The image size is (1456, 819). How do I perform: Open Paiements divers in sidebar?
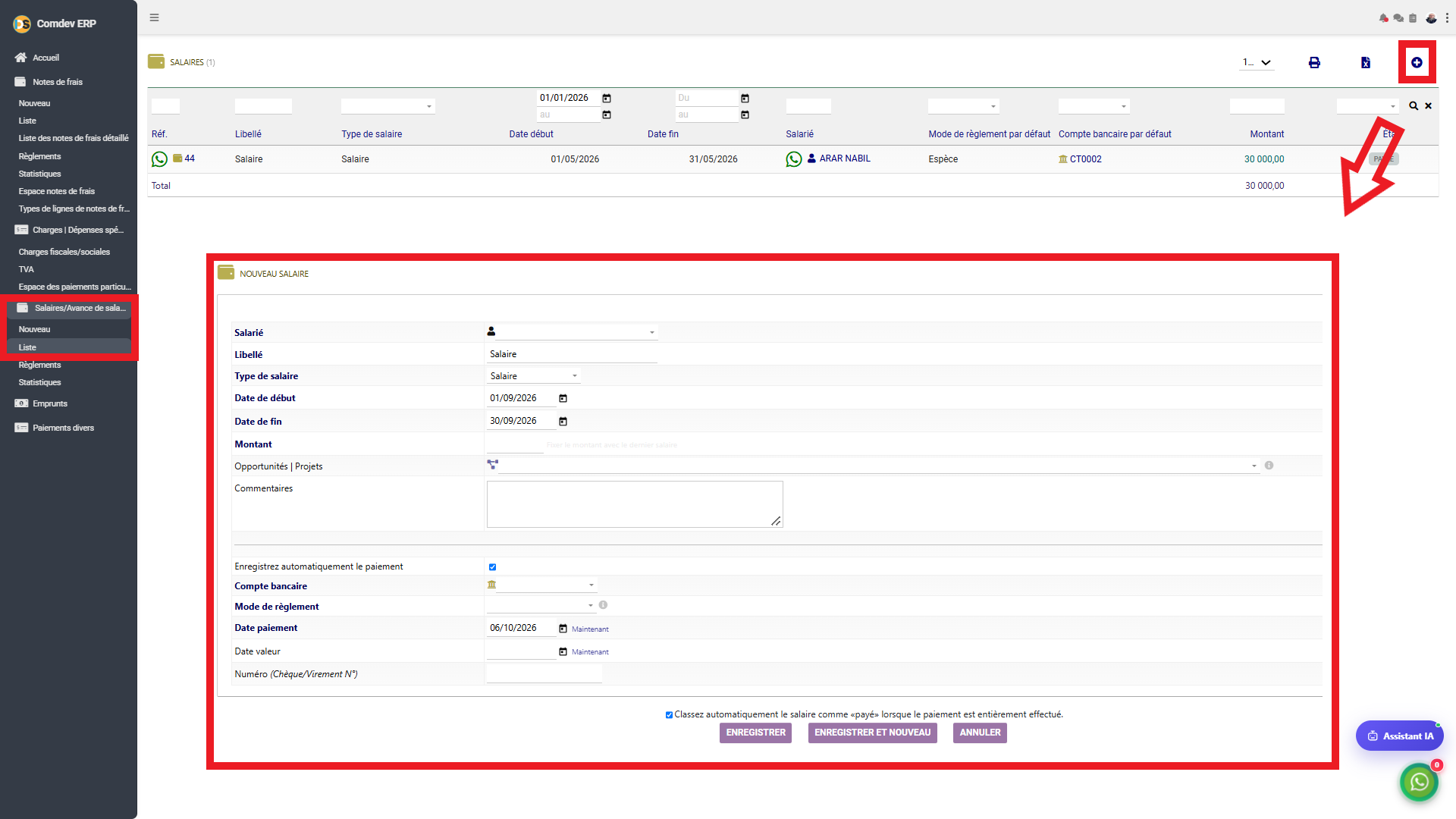pyautogui.click(x=63, y=428)
